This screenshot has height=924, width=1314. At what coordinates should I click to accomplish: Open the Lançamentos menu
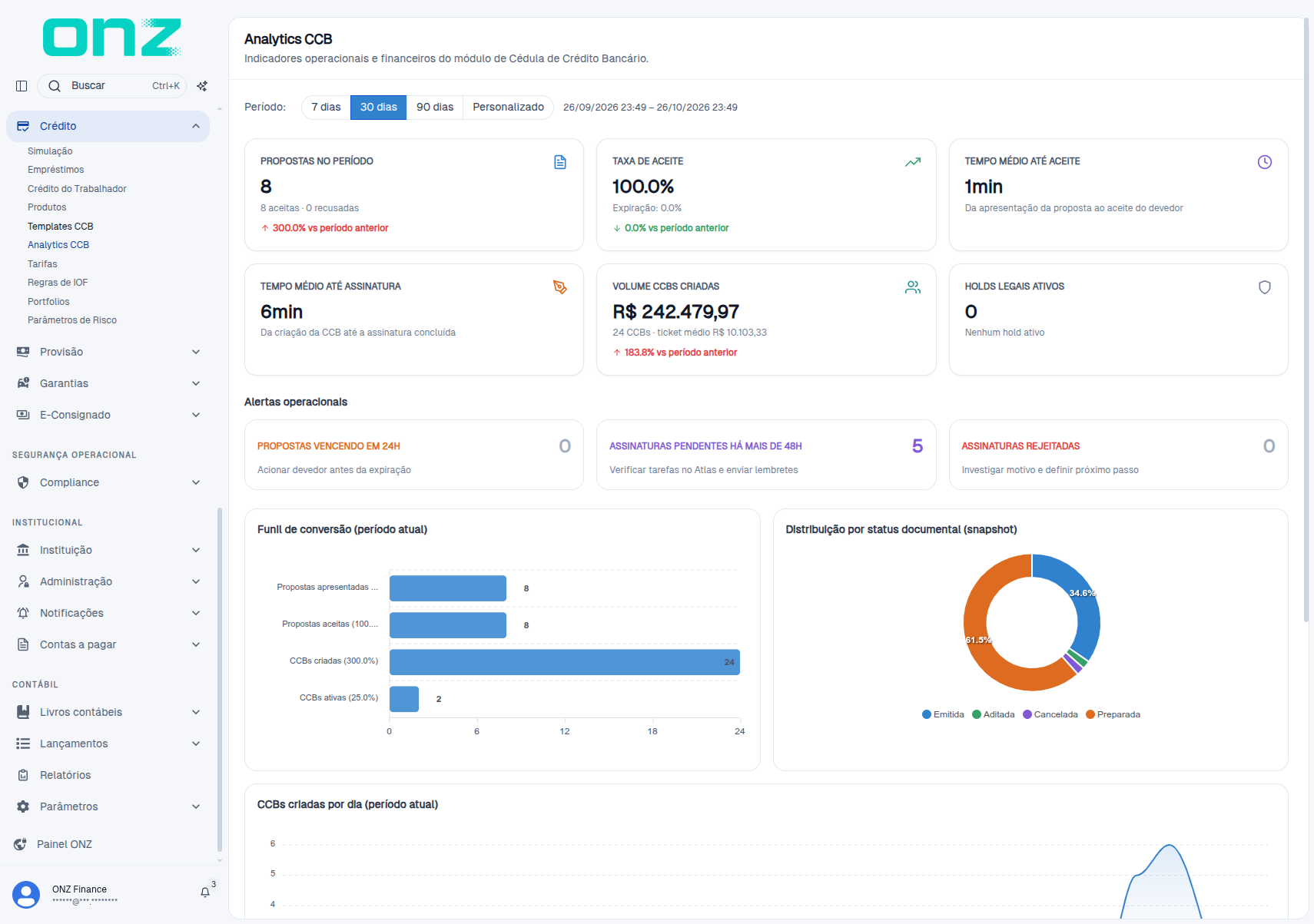108,744
